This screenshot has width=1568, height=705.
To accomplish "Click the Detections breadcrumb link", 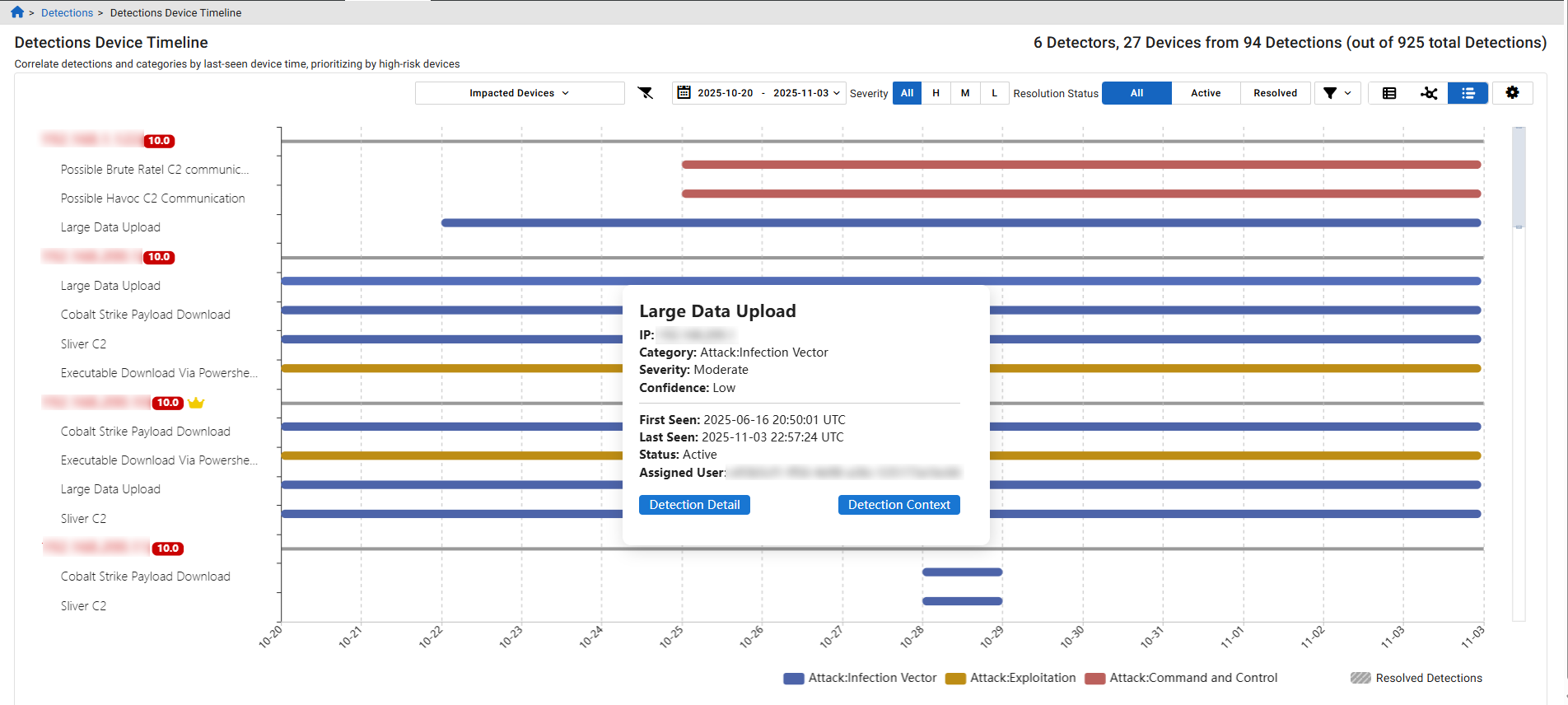I will click(x=67, y=12).
